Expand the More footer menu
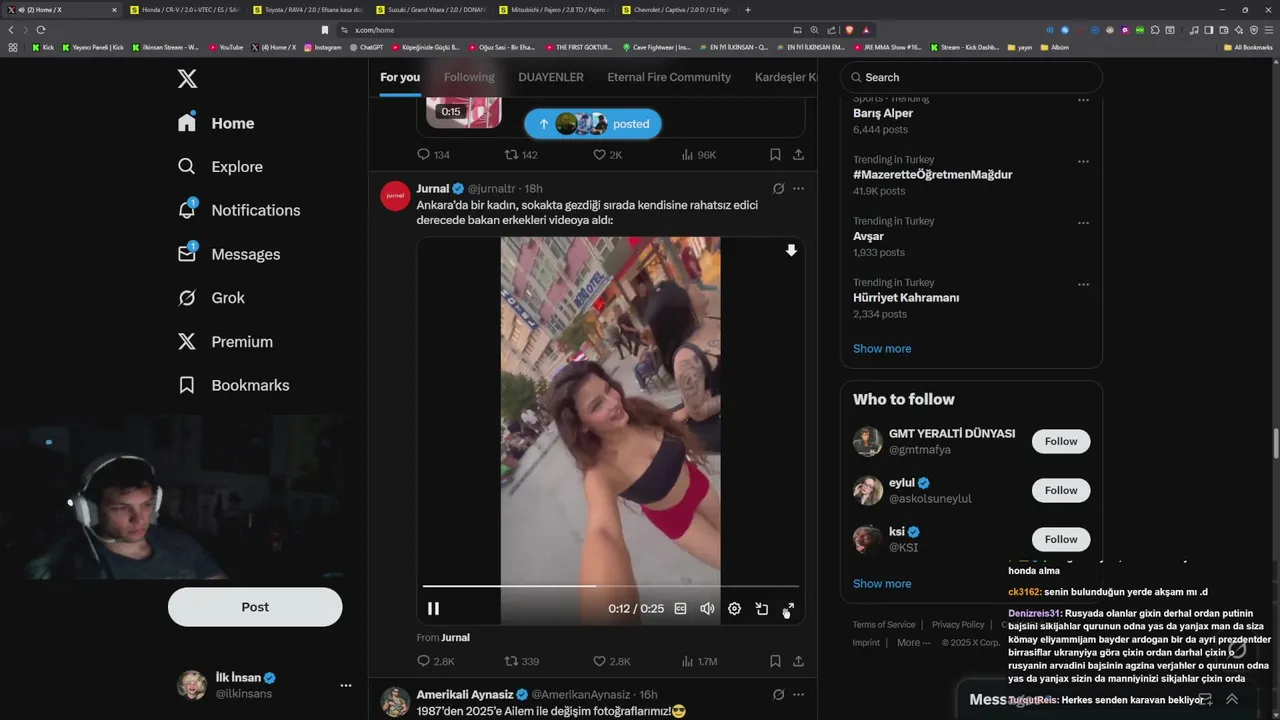 (913, 642)
